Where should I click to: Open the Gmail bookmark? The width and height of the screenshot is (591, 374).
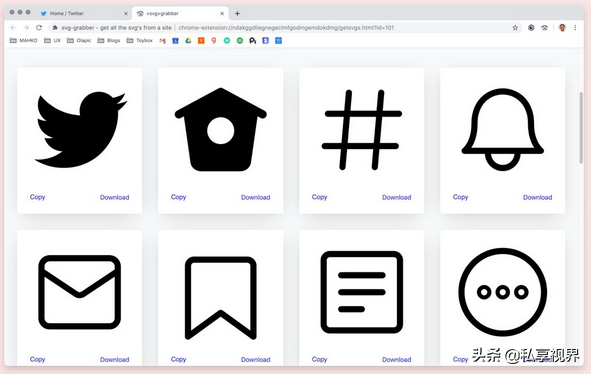pos(162,40)
